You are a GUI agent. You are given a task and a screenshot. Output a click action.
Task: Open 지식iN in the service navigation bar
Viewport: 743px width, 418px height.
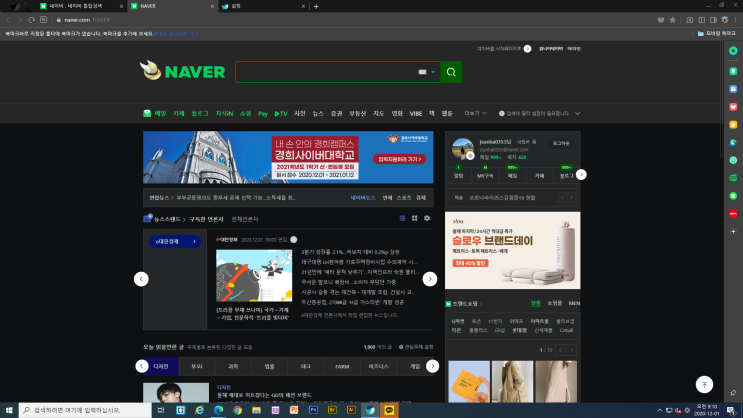pyautogui.click(x=224, y=113)
